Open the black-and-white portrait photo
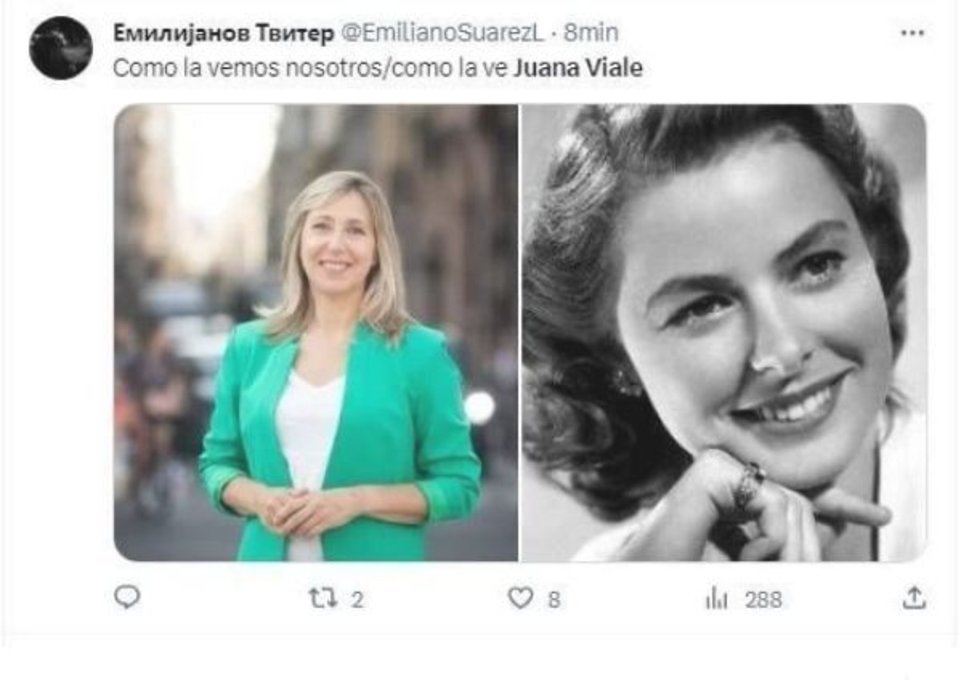The width and height of the screenshot is (960, 680). (724, 332)
